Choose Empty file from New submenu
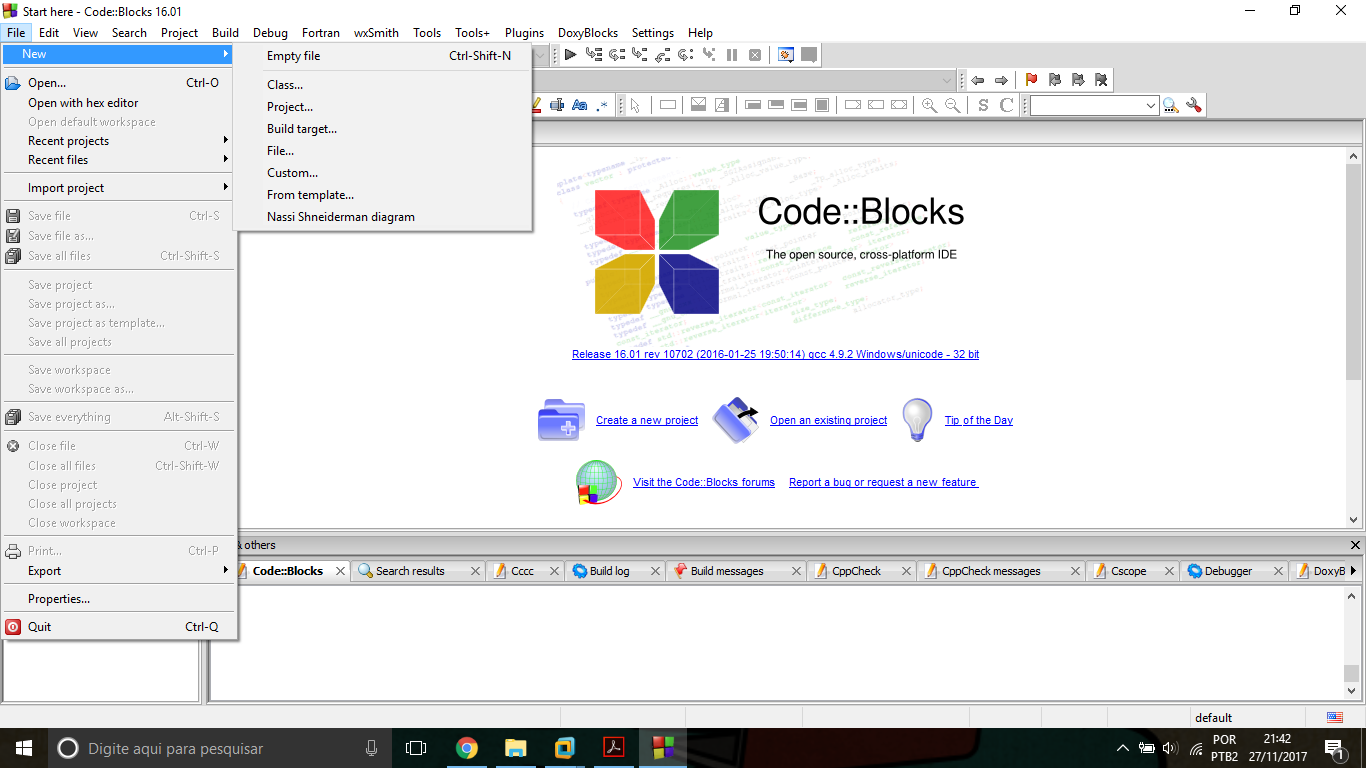Image resolution: width=1366 pixels, height=768 pixels. pyautogui.click(x=382, y=56)
